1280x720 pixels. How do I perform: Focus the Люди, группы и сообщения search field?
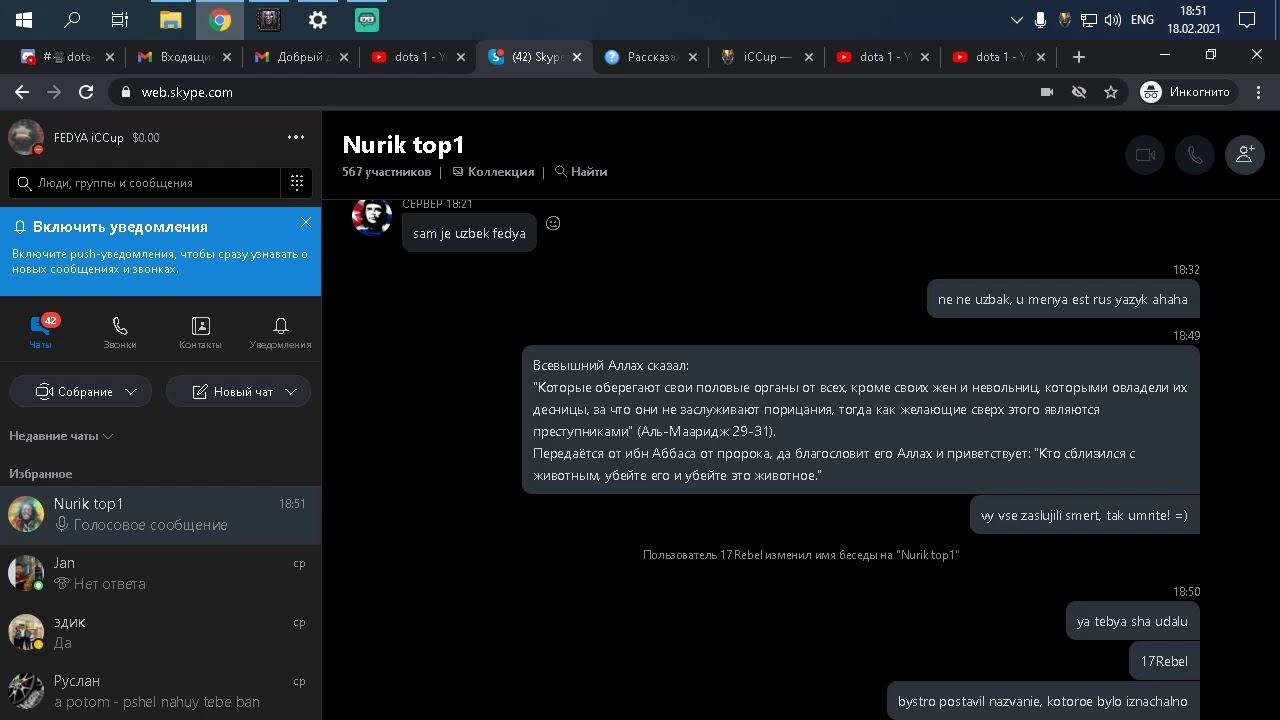point(145,183)
